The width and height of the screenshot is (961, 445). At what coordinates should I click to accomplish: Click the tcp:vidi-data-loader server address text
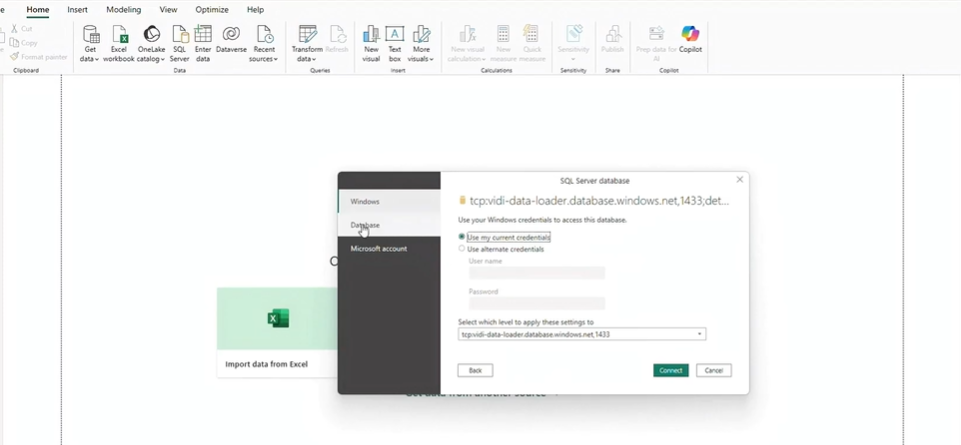(599, 200)
